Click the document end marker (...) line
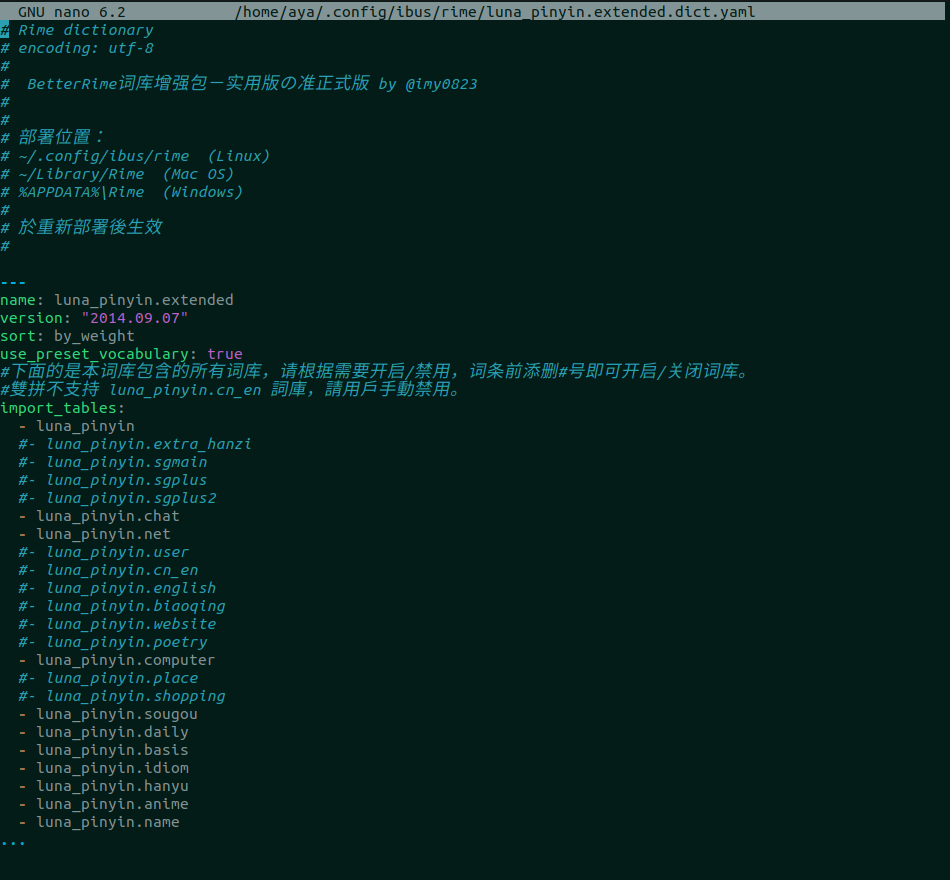The image size is (950, 880). [x=14, y=840]
